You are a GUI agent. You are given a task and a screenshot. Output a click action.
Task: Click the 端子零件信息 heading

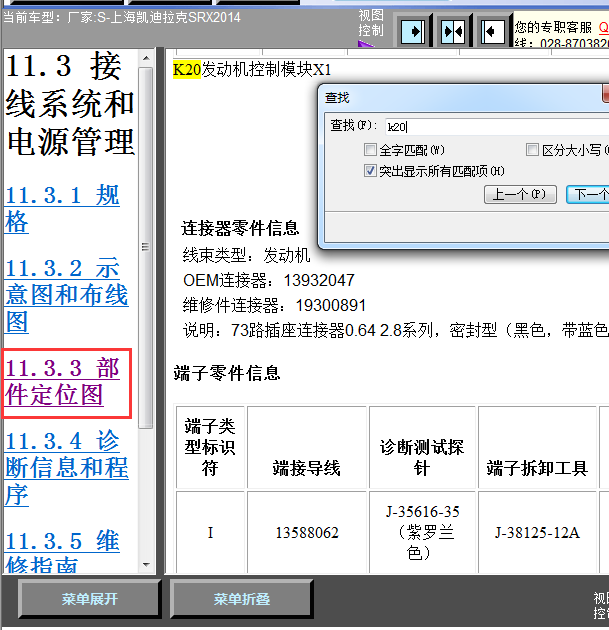click(x=227, y=373)
